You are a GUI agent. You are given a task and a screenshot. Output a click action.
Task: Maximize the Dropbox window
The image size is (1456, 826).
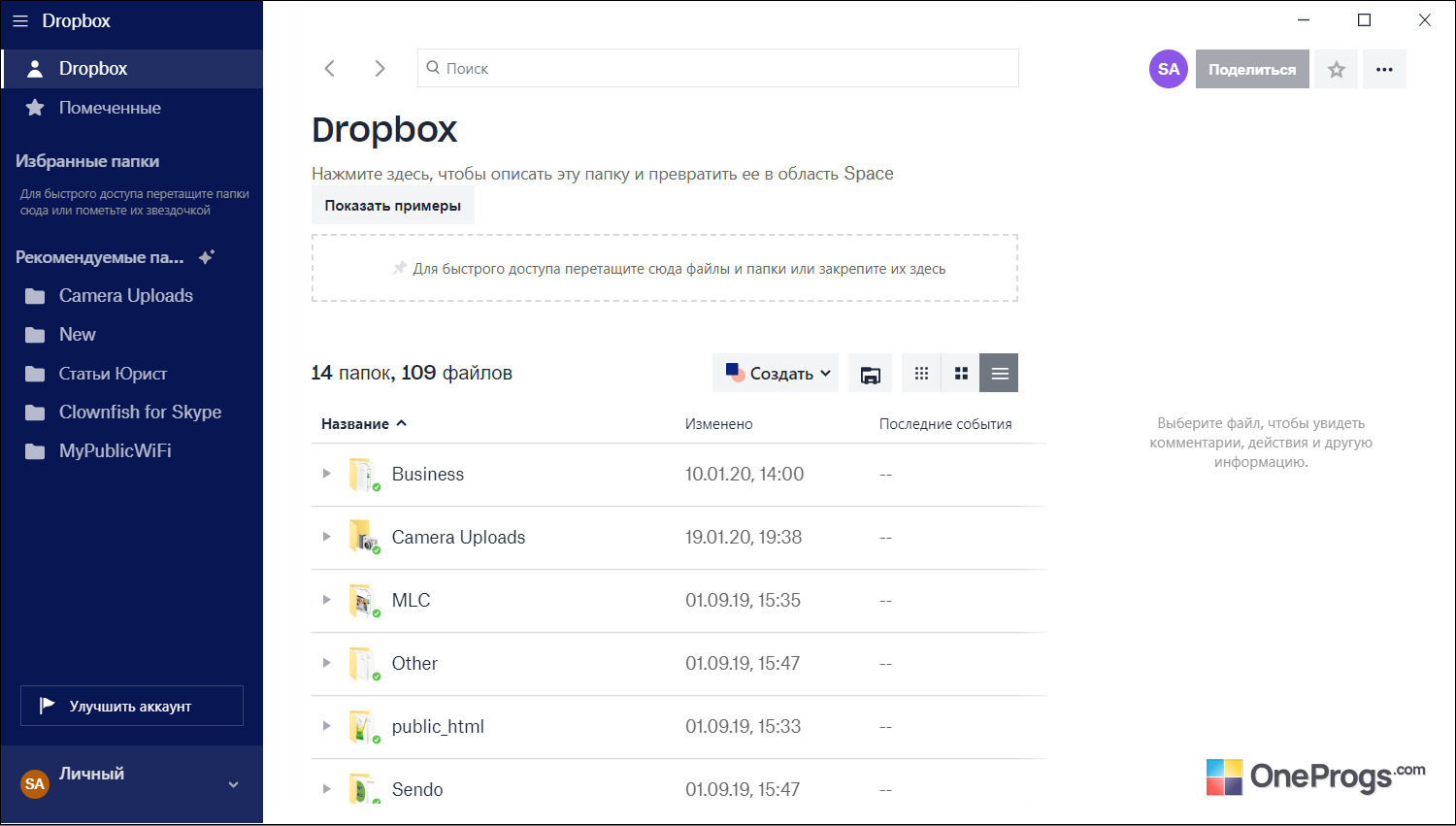[1364, 20]
